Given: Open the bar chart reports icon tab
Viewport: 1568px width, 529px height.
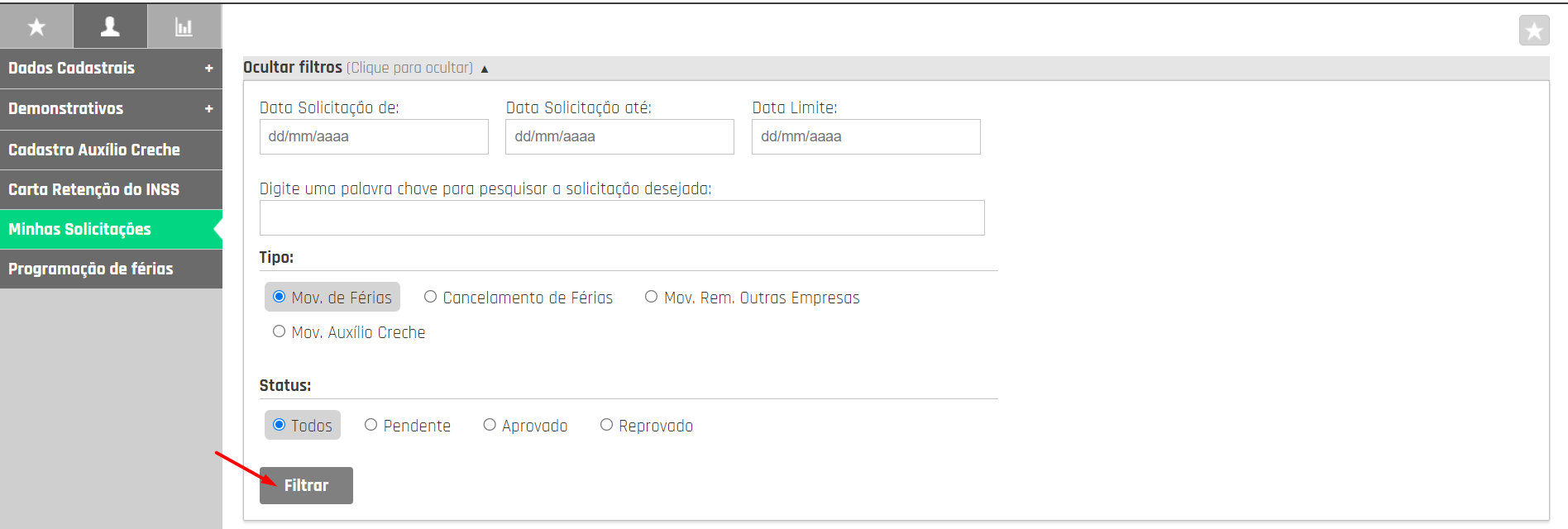Looking at the screenshot, I should (184, 26).
